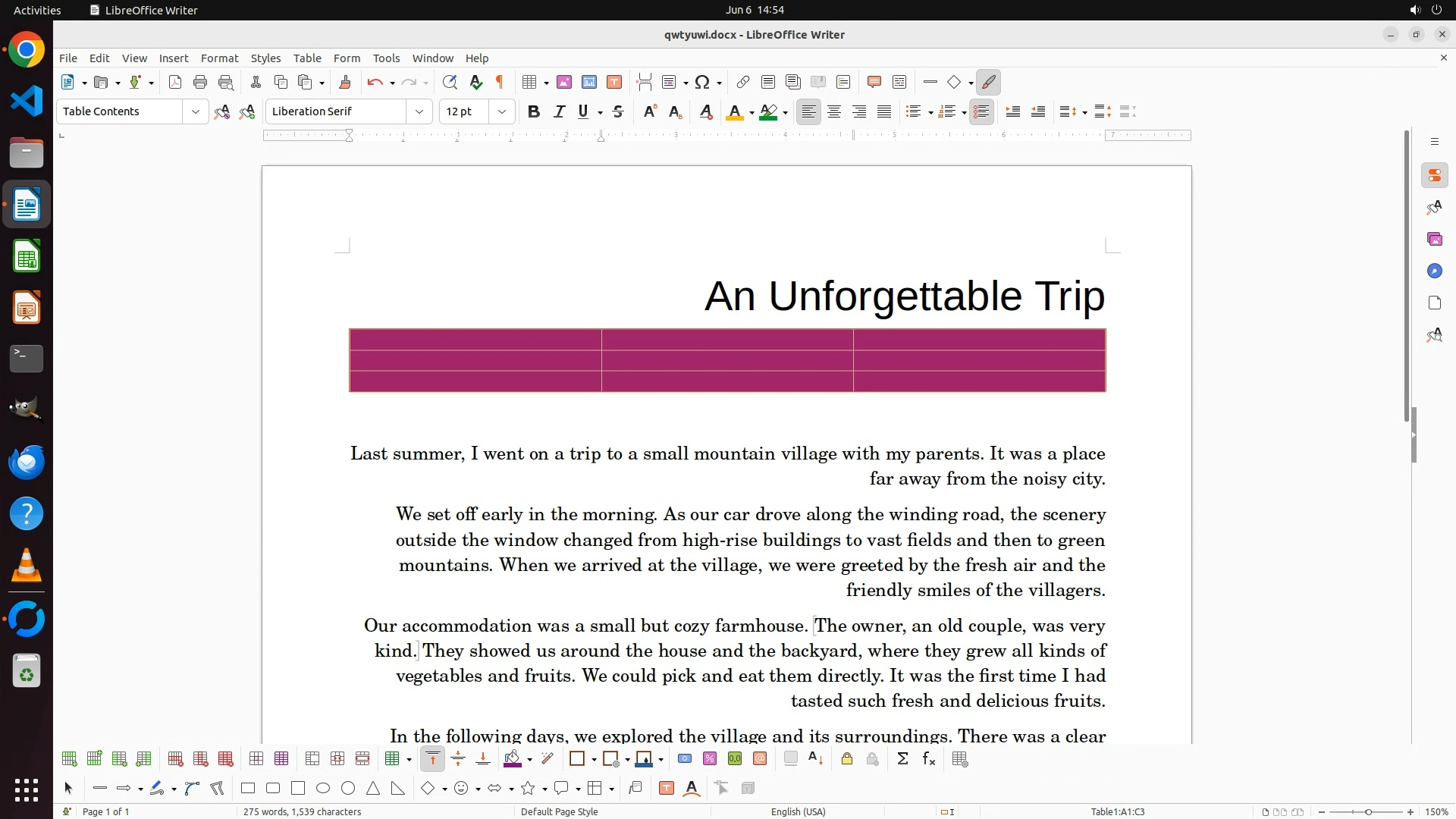This screenshot has width=1456, height=819.
Task: Click the Export as PDF icon
Action: [x=175, y=82]
